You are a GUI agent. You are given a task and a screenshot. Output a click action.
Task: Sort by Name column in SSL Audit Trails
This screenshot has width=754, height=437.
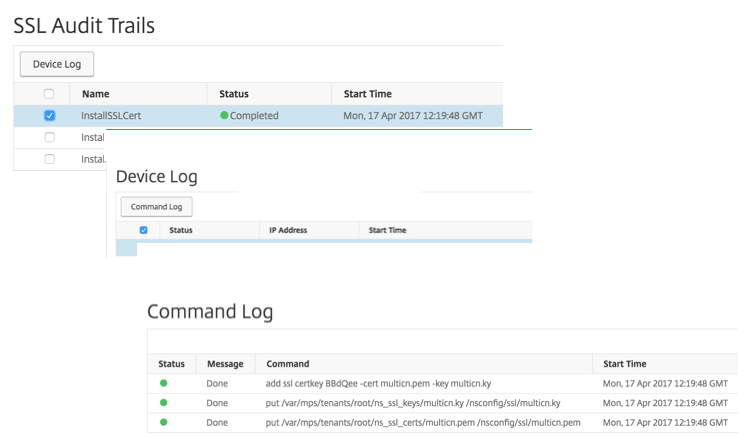[96, 94]
